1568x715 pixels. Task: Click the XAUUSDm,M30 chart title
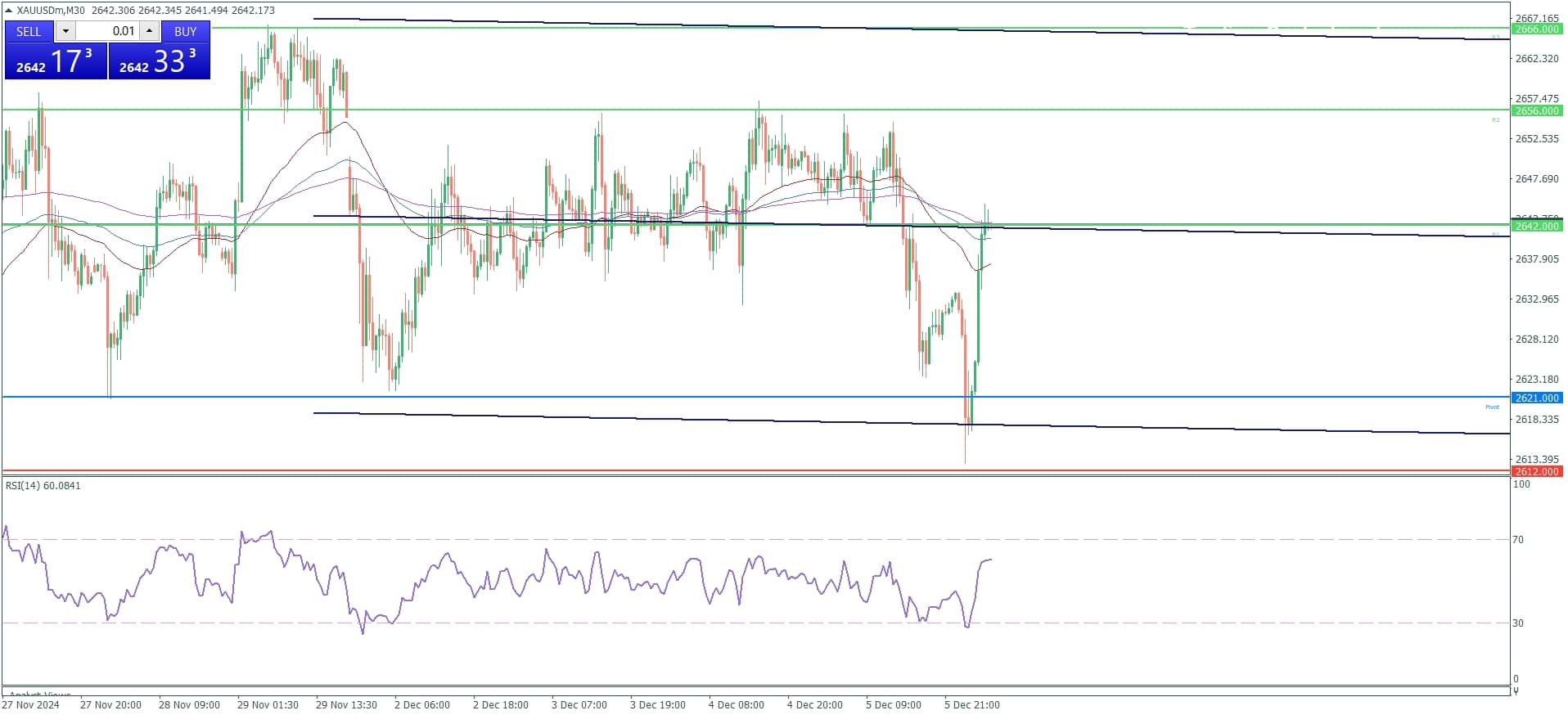[51, 11]
